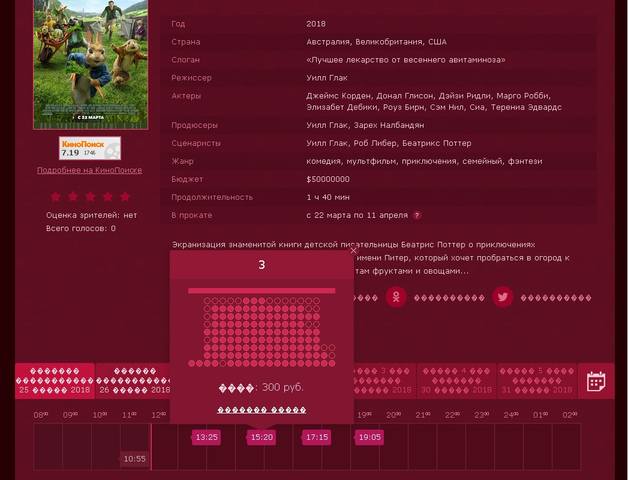Click the question mark next to rental dates
The image size is (628, 480).
pyautogui.click(x=417, y=216)
